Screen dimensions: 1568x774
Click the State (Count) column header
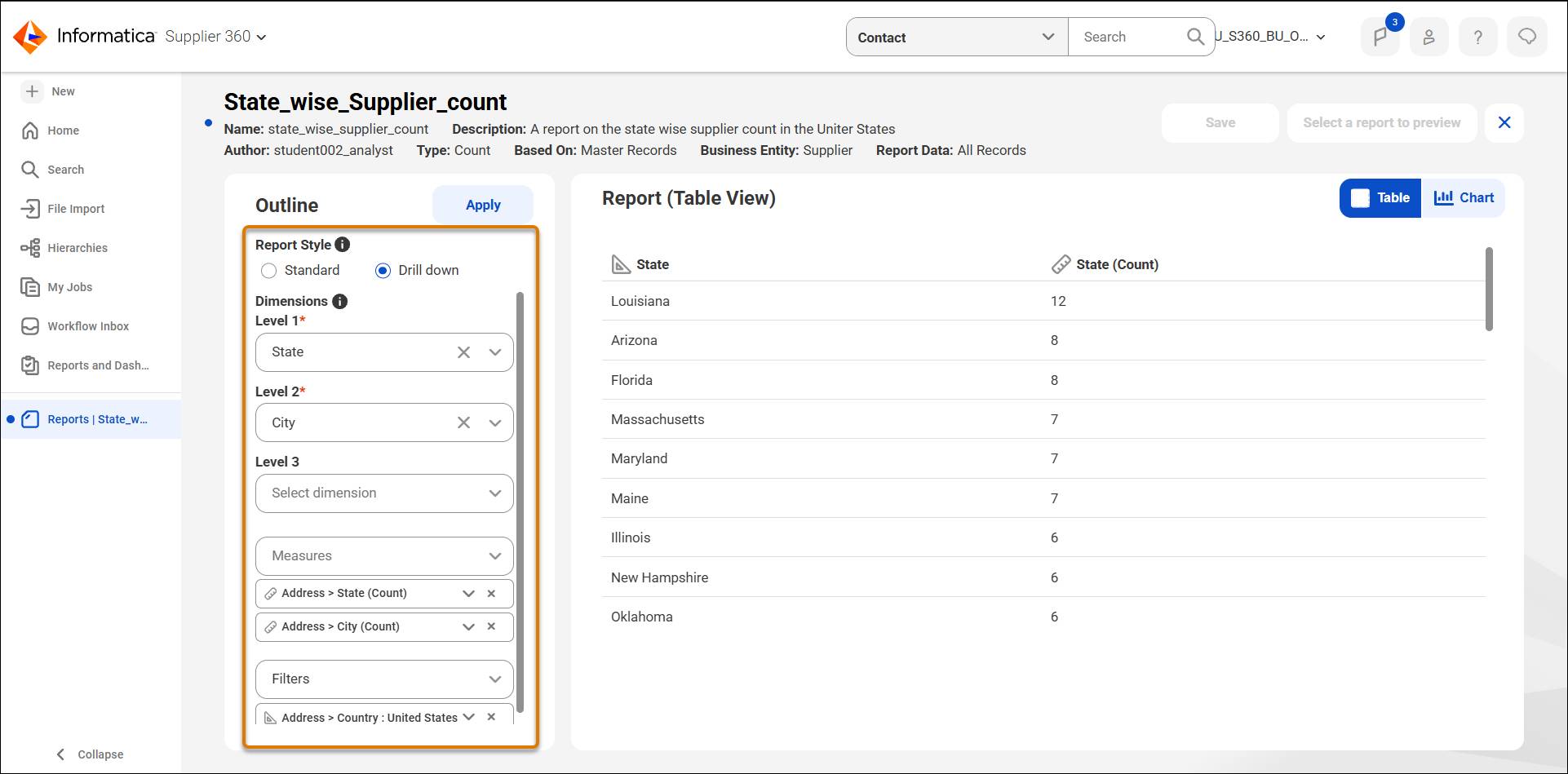1117,264
